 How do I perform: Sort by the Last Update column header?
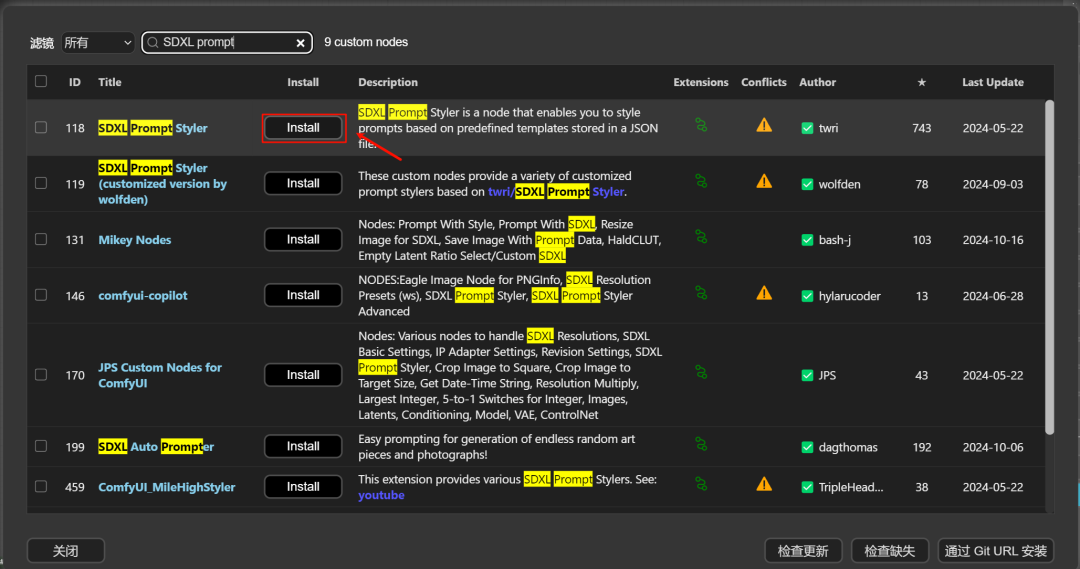993,82
